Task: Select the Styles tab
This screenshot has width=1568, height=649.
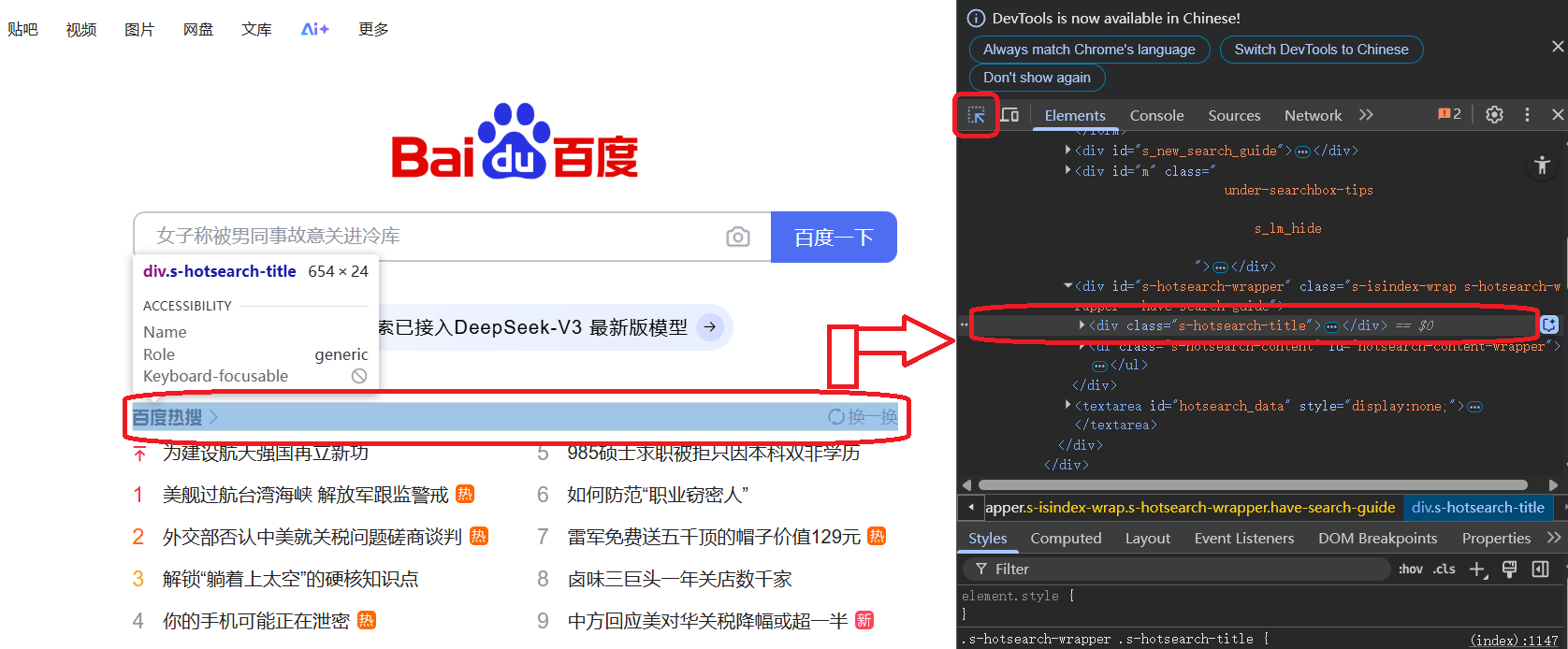Action: tap(987, 538)
